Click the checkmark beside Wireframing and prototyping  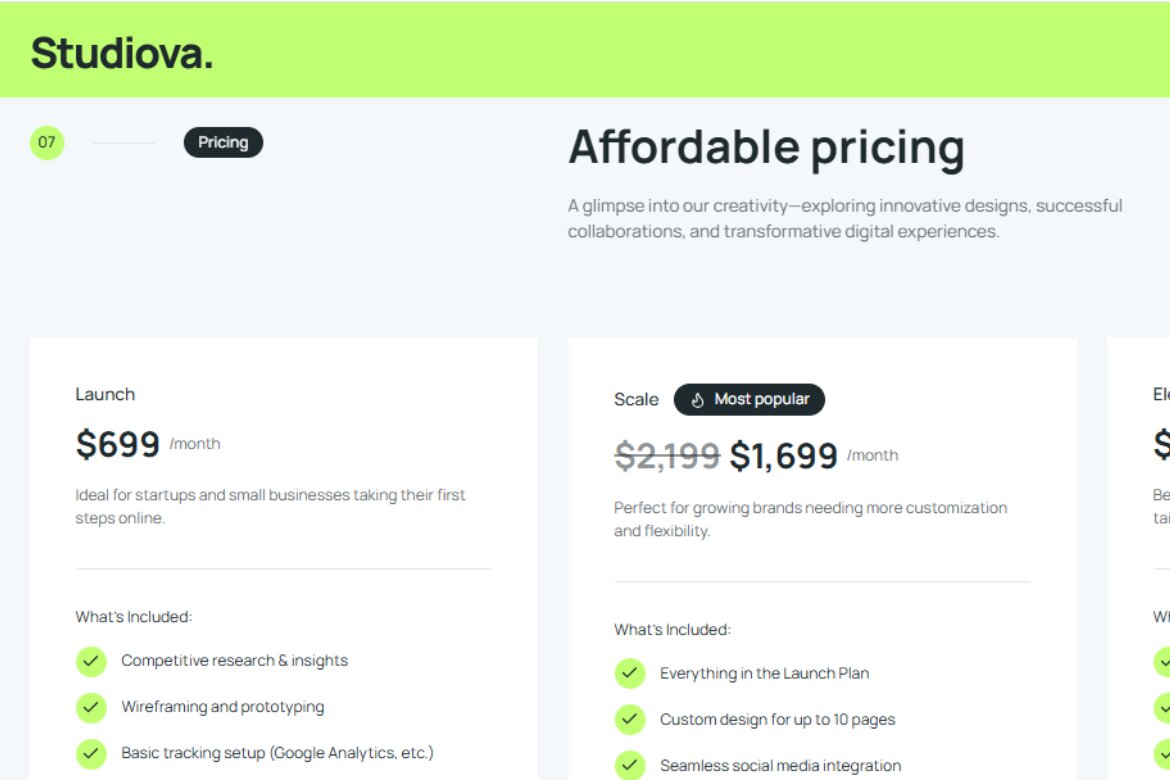click(x=91, y=707)
